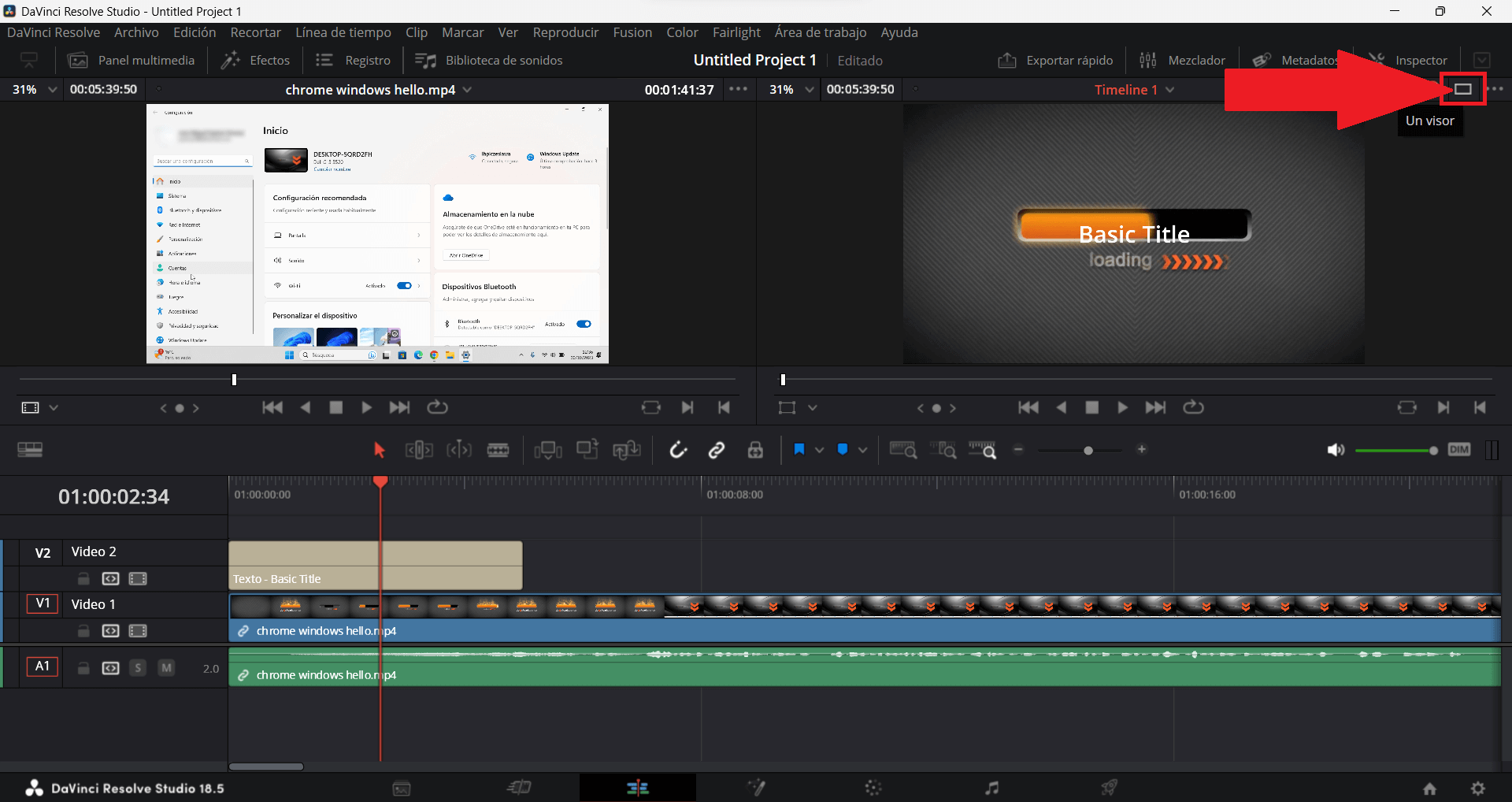The height and width of the screenshot is (802, 1512).
Task: Mute audio track A1 with M
Action: tap(166, 668)
